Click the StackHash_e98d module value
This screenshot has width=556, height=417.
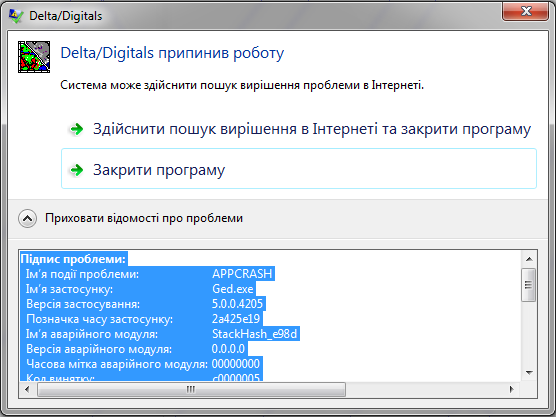[254, 334]
